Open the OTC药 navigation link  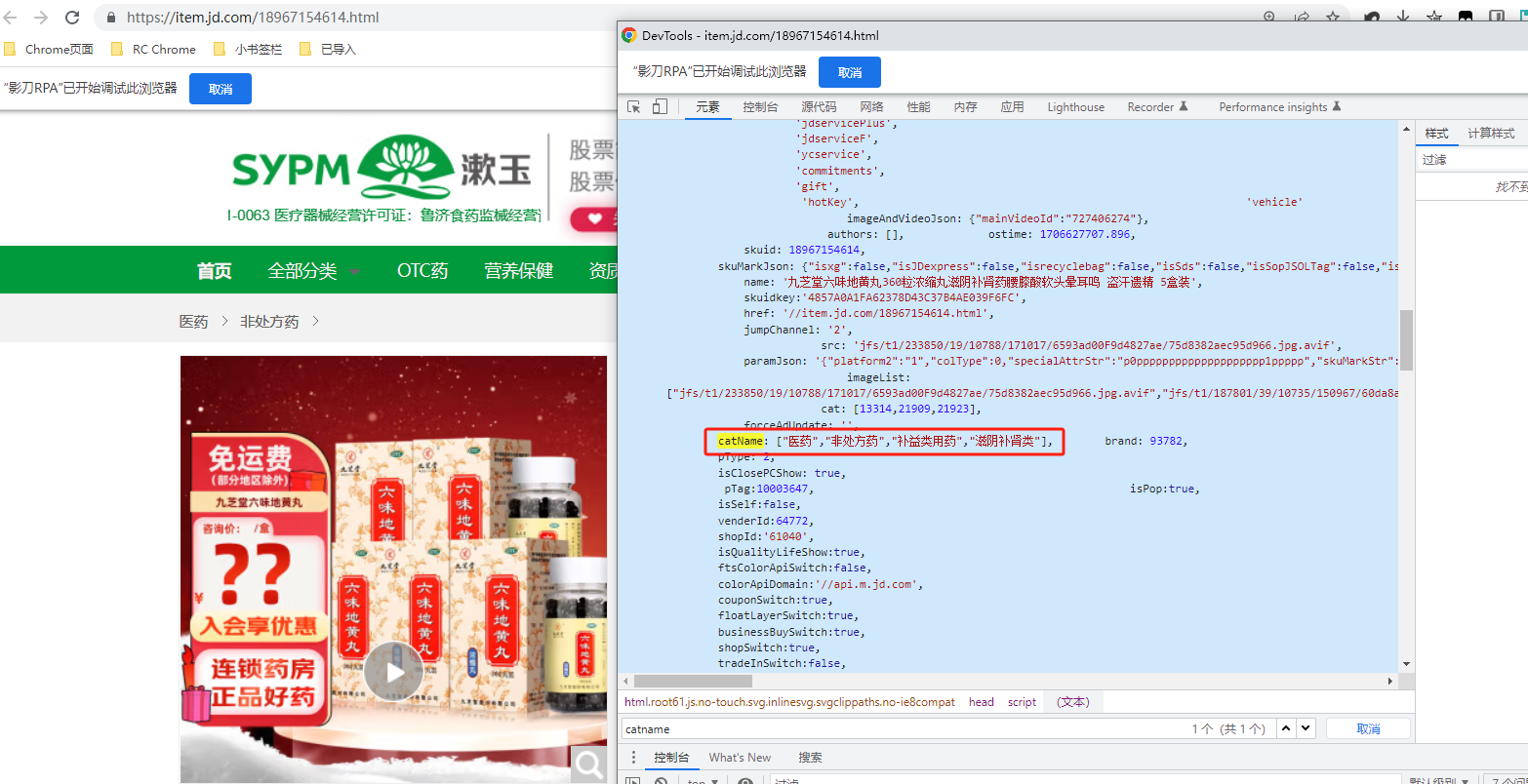point(422,271)
